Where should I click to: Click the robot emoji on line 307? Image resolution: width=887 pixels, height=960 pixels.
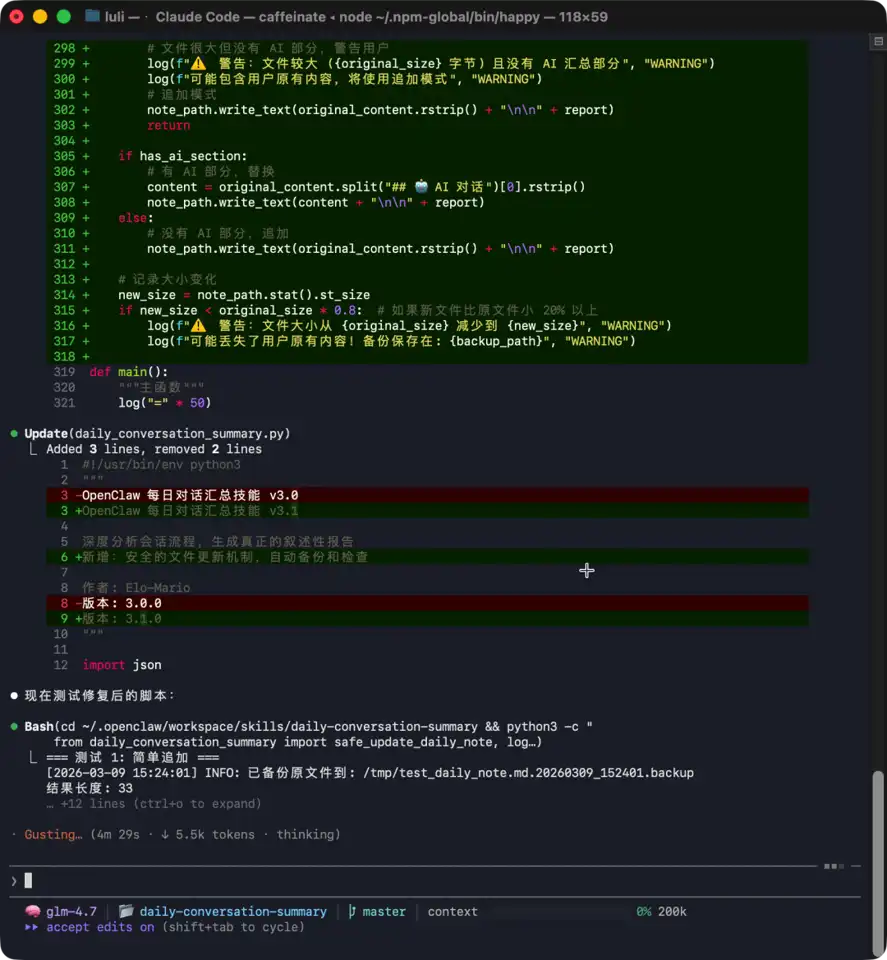coord(421,186)
